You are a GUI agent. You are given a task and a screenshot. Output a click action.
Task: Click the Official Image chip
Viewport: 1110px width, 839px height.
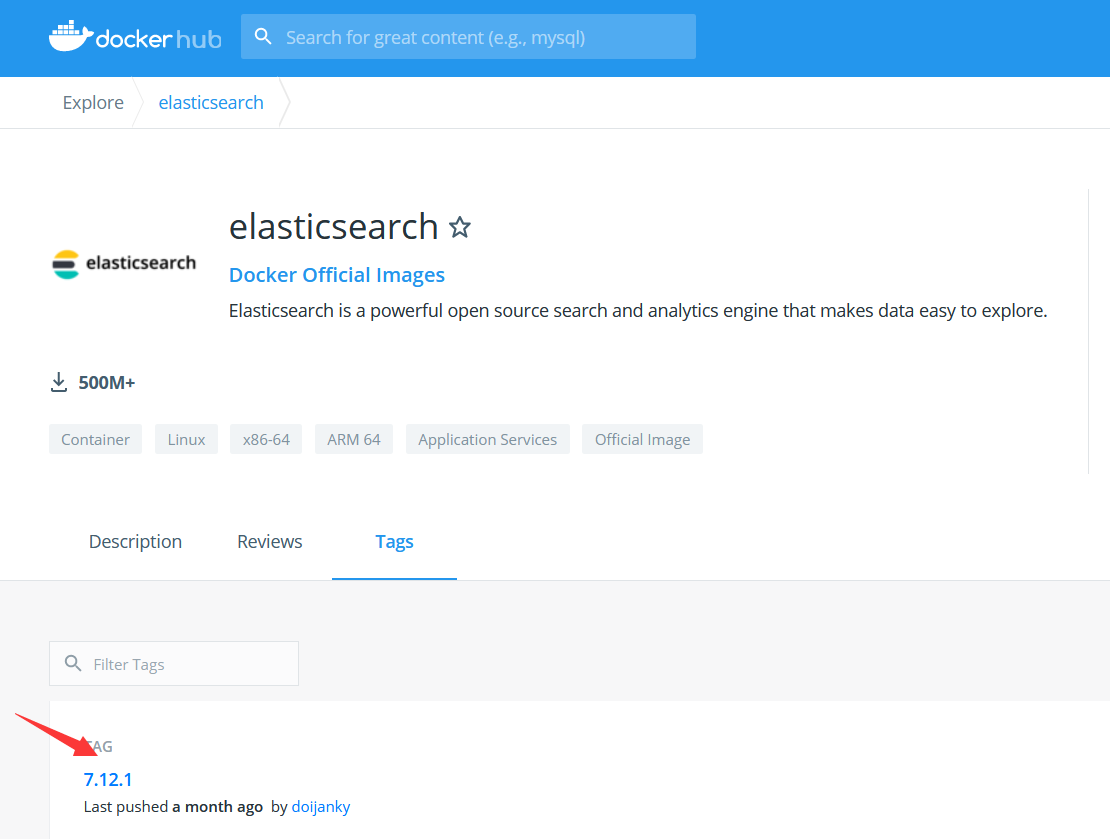(x=642, y=439)
